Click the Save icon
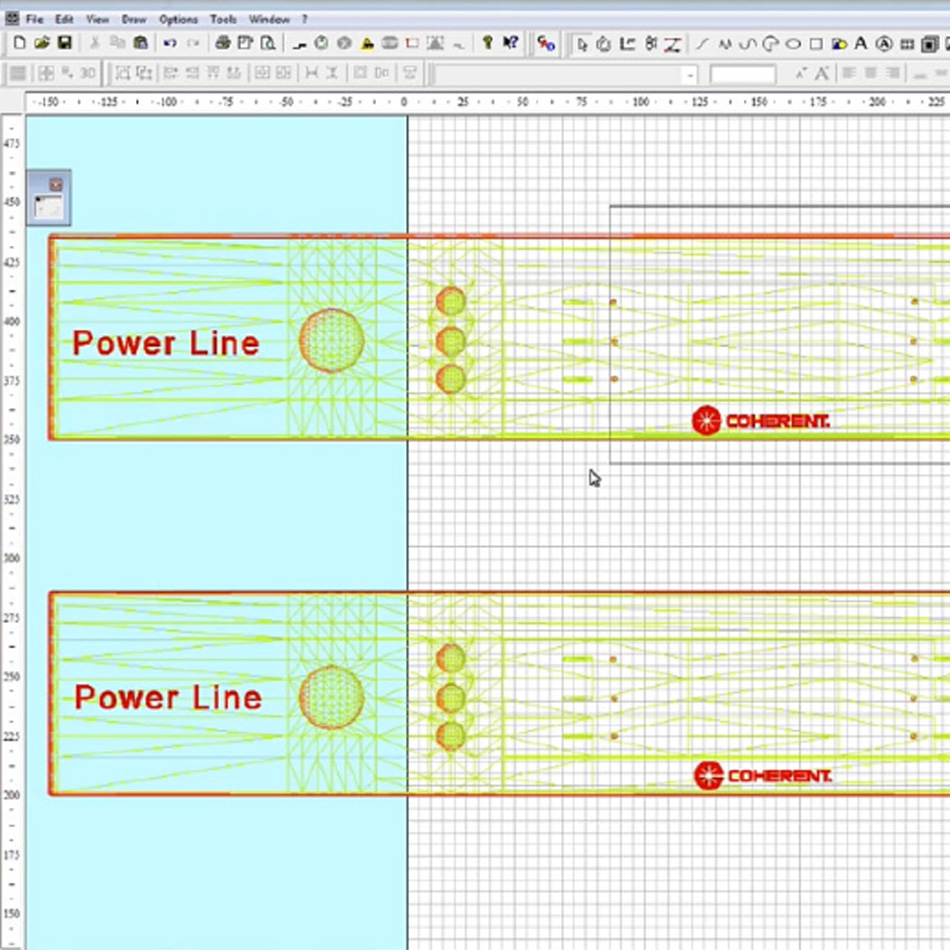The image size is (950, 950). click(x=66, y=43)
